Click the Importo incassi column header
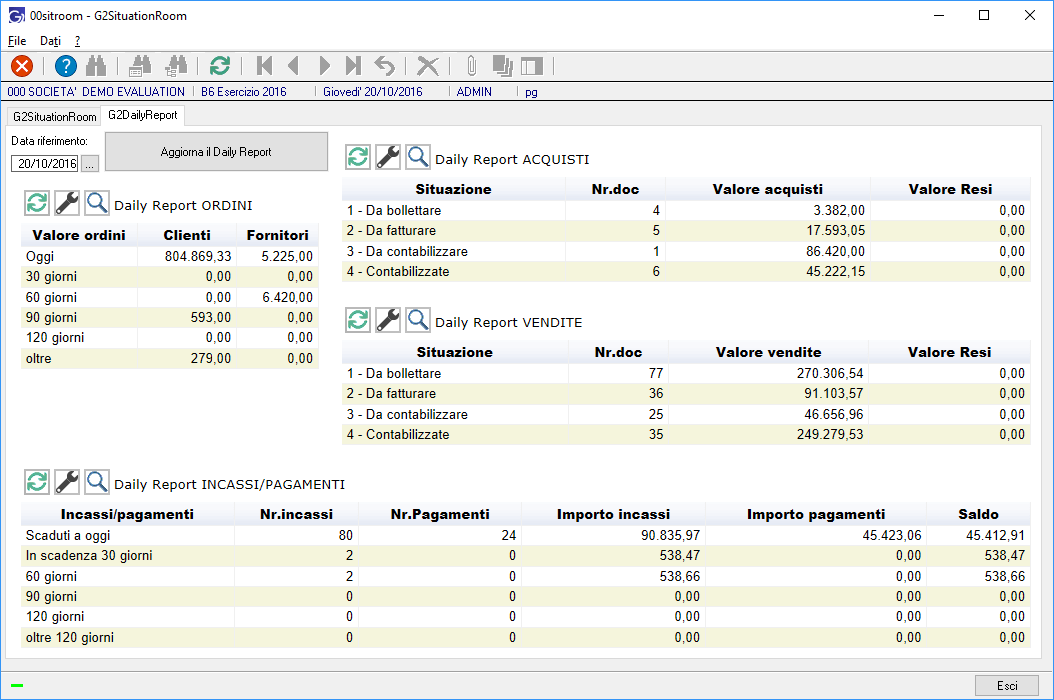The width and height of the screenshot is (1054, 700). (613, 514)
